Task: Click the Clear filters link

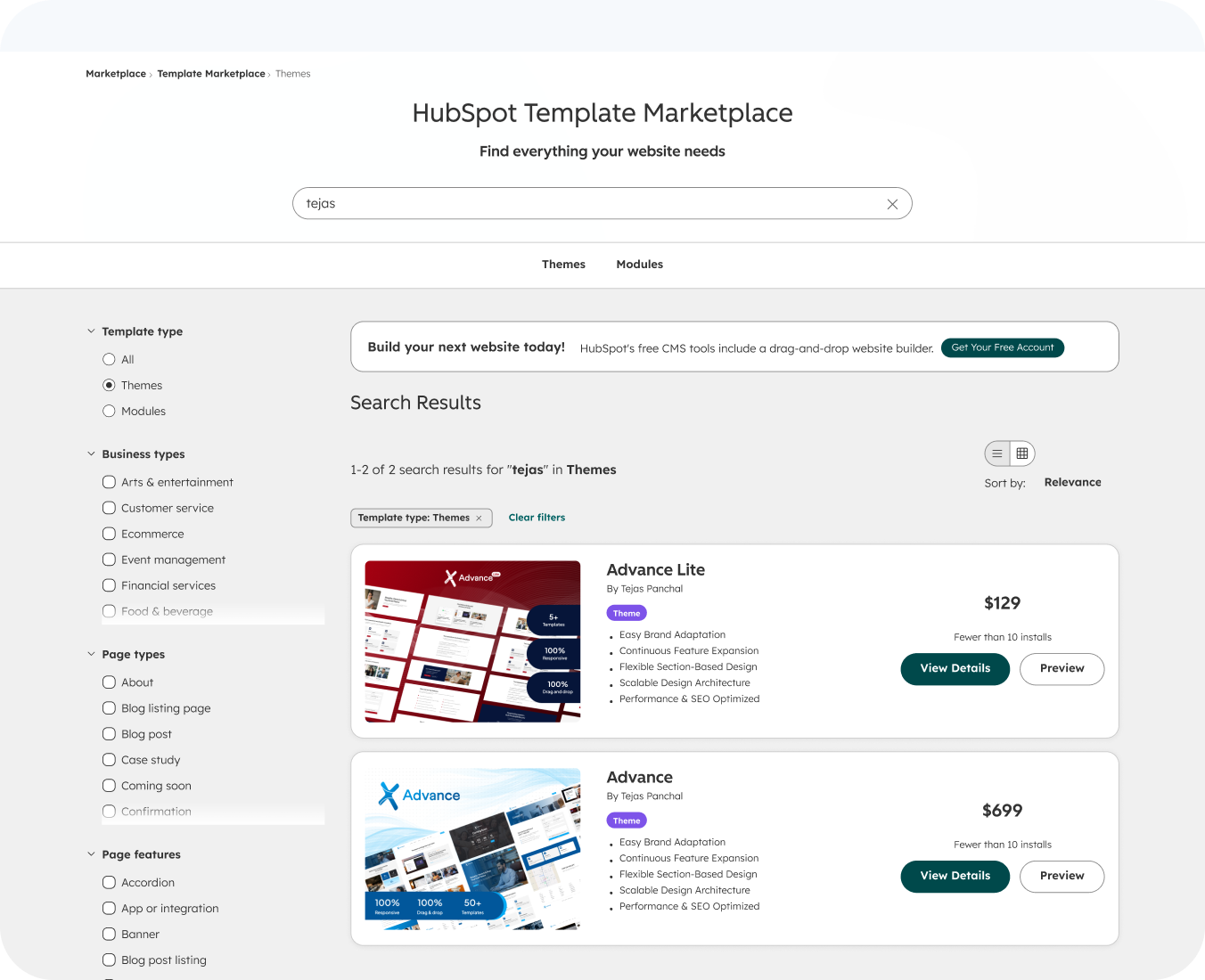Action: [537, 518]
